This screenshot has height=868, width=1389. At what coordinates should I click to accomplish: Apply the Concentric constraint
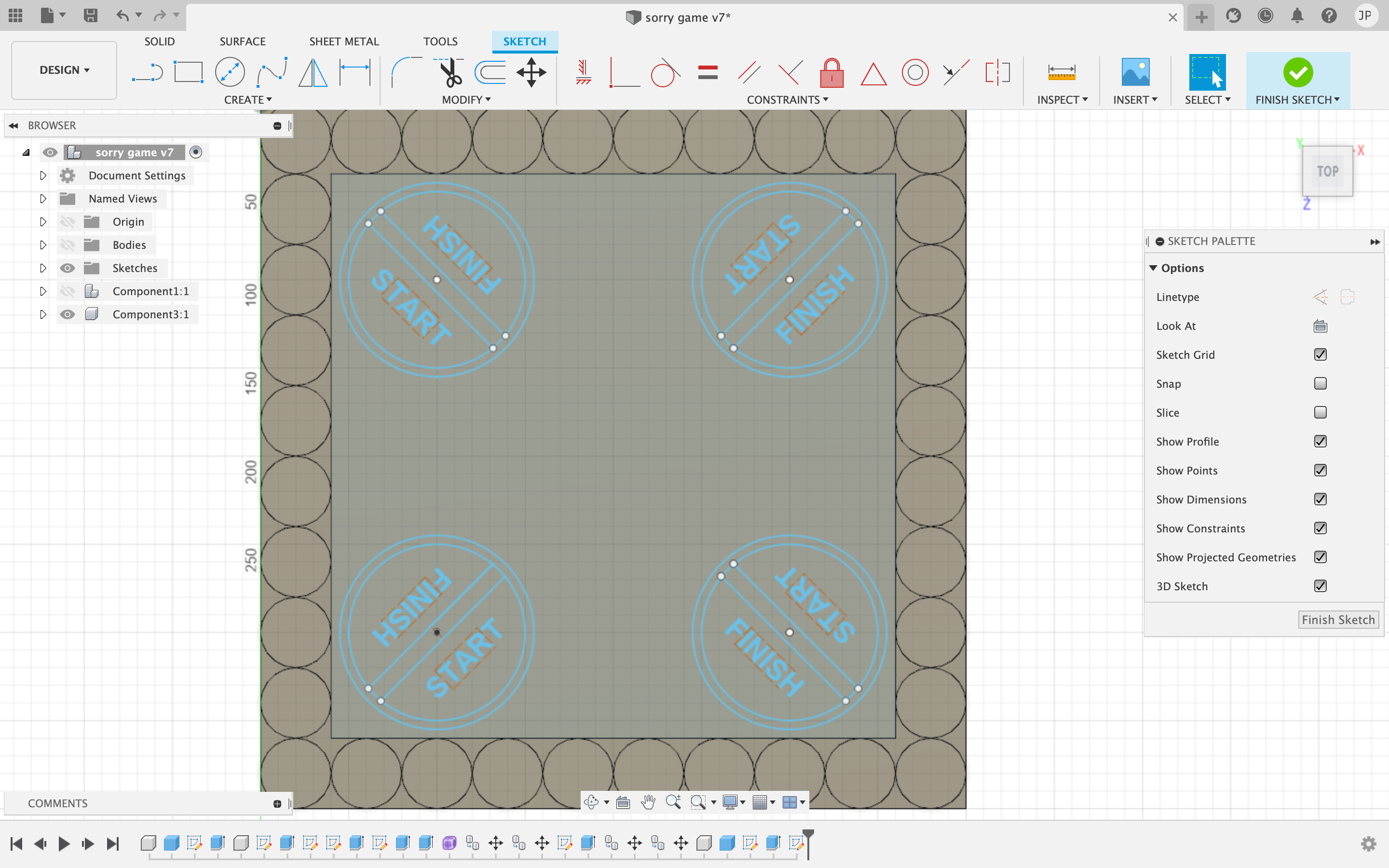tap(915, 73)
